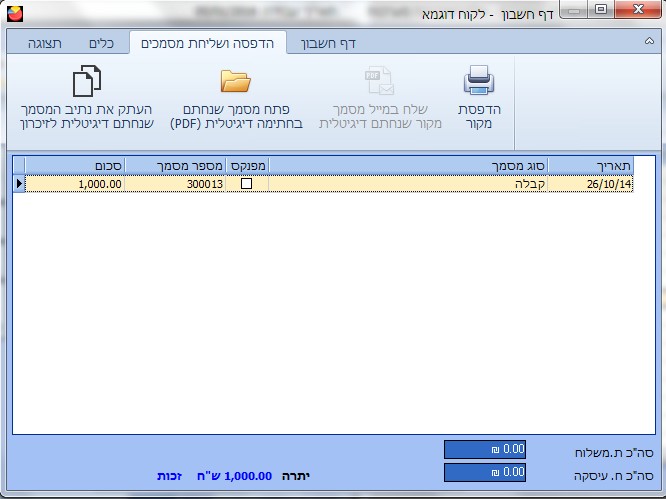The height and width of the screenshot is (499, 666).
Task: Click the סה"כ ת.משלוח amount field
Action: [484, 450]
